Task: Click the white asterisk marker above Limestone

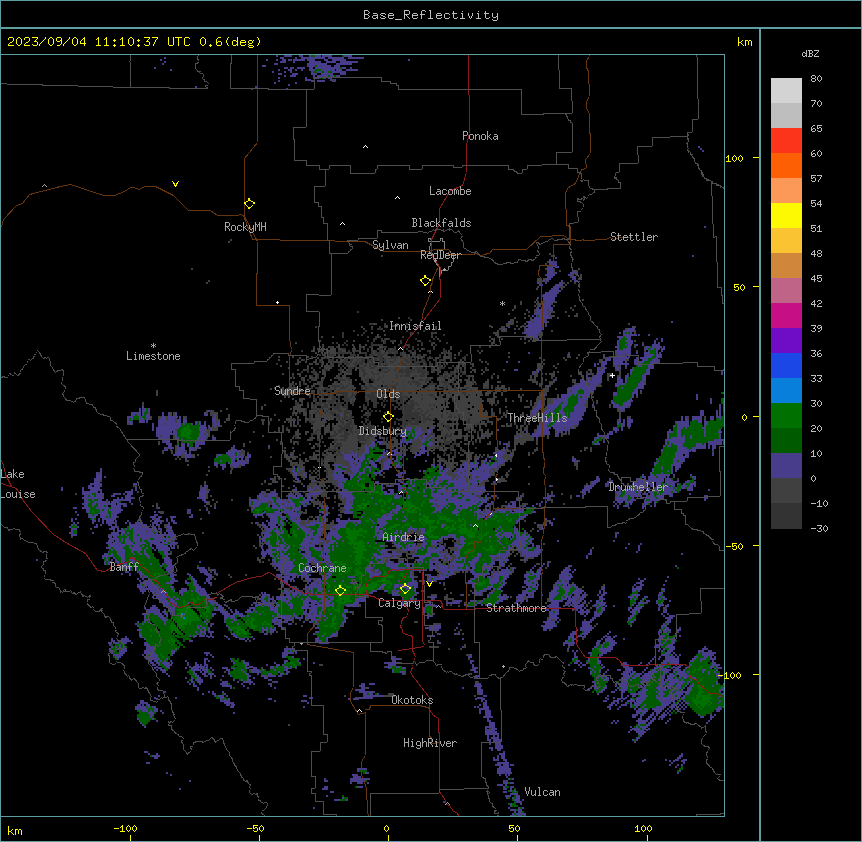Action: coord(153,346)
